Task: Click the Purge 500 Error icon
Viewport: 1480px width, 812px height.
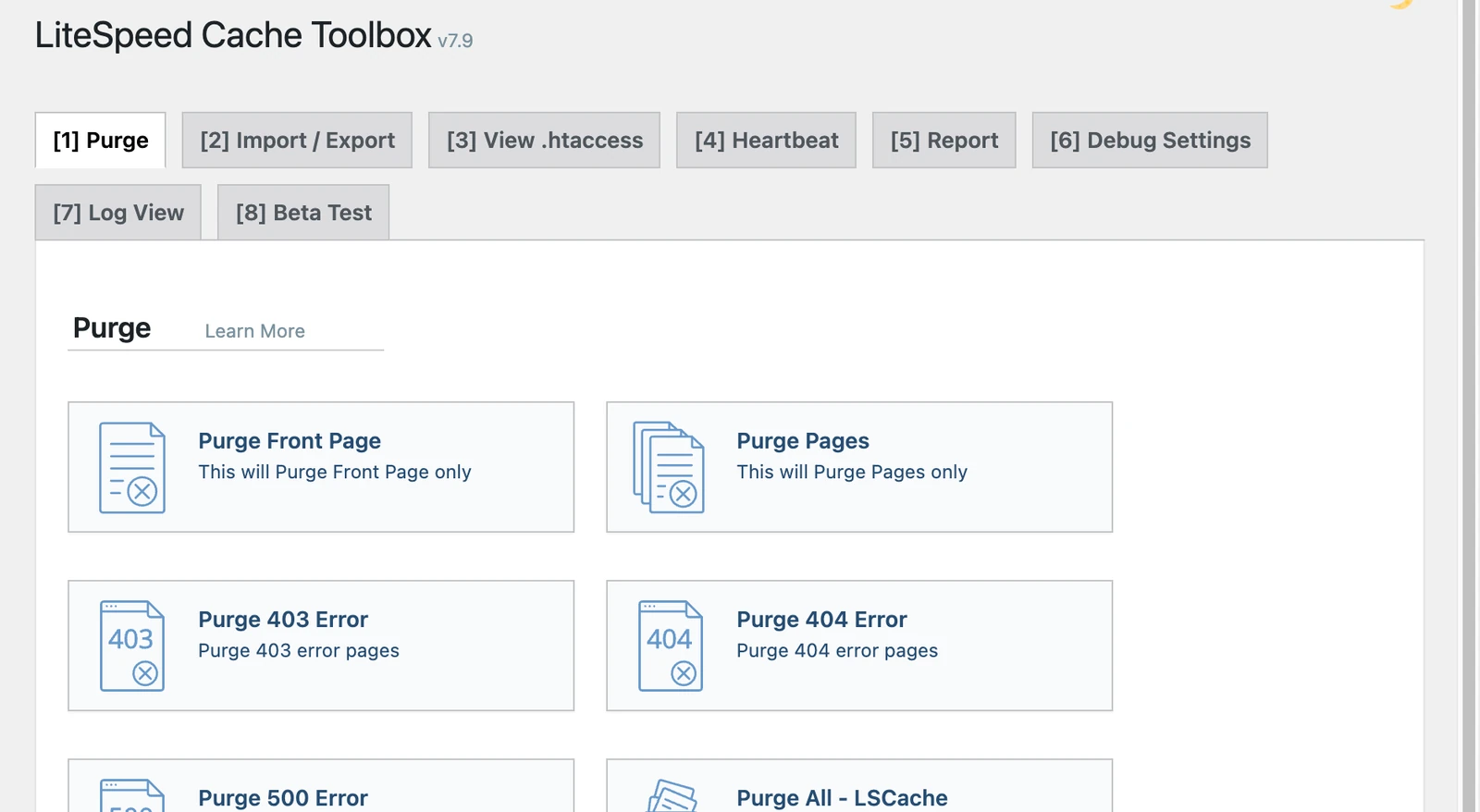Action: coord(132,795)
